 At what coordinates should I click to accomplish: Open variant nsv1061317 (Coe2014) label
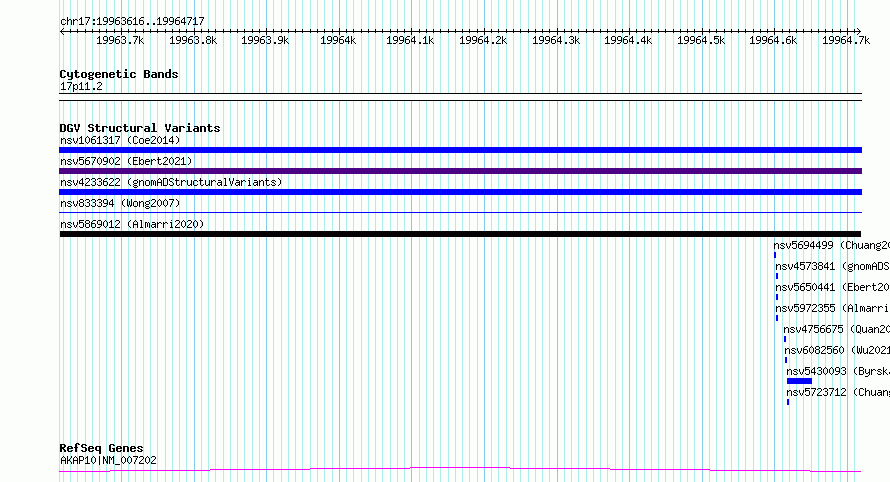(120, 140)
